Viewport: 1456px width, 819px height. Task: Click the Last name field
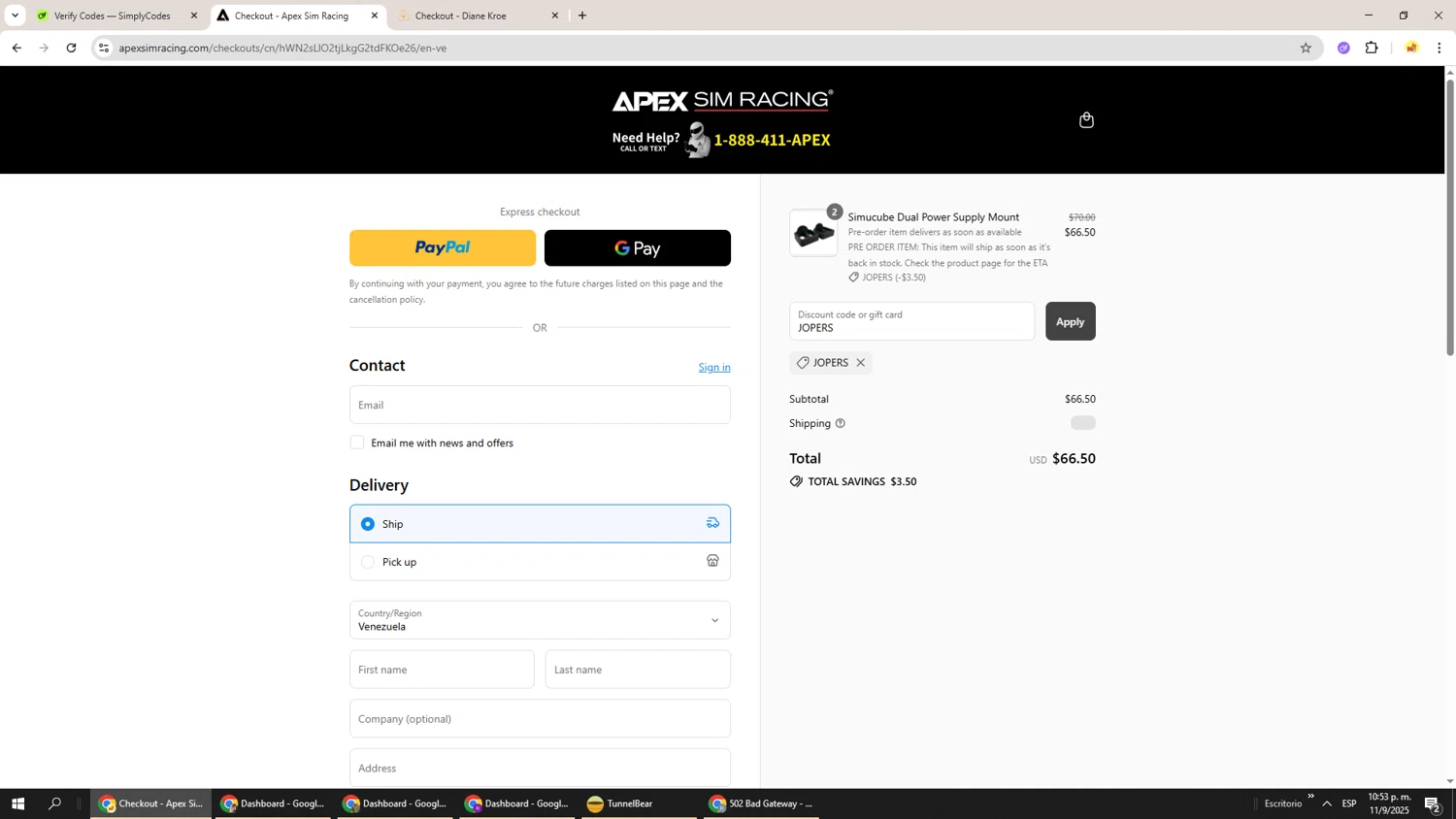638,670
